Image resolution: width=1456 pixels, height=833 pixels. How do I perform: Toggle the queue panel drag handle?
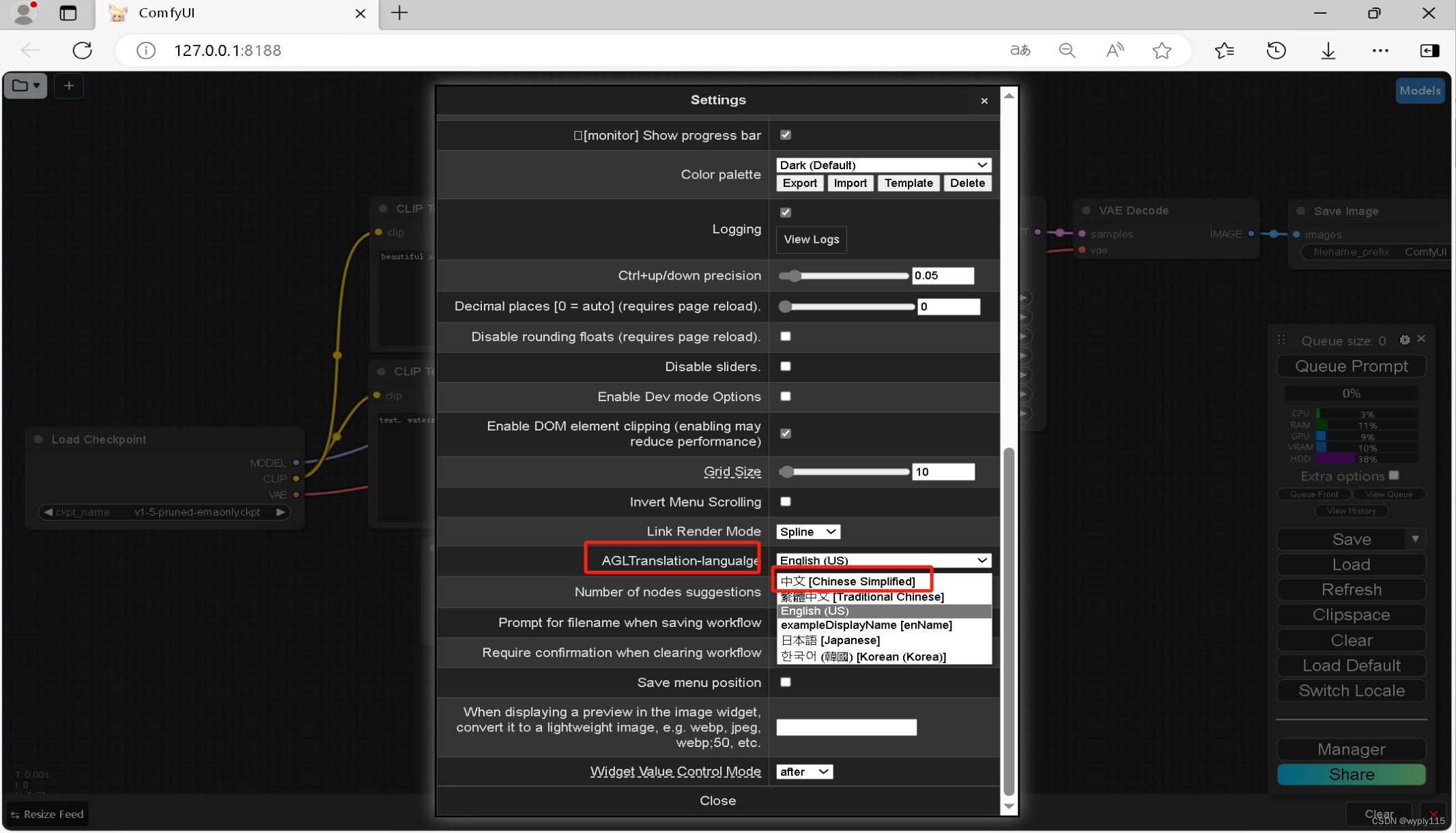click(x=1281, y=340)
